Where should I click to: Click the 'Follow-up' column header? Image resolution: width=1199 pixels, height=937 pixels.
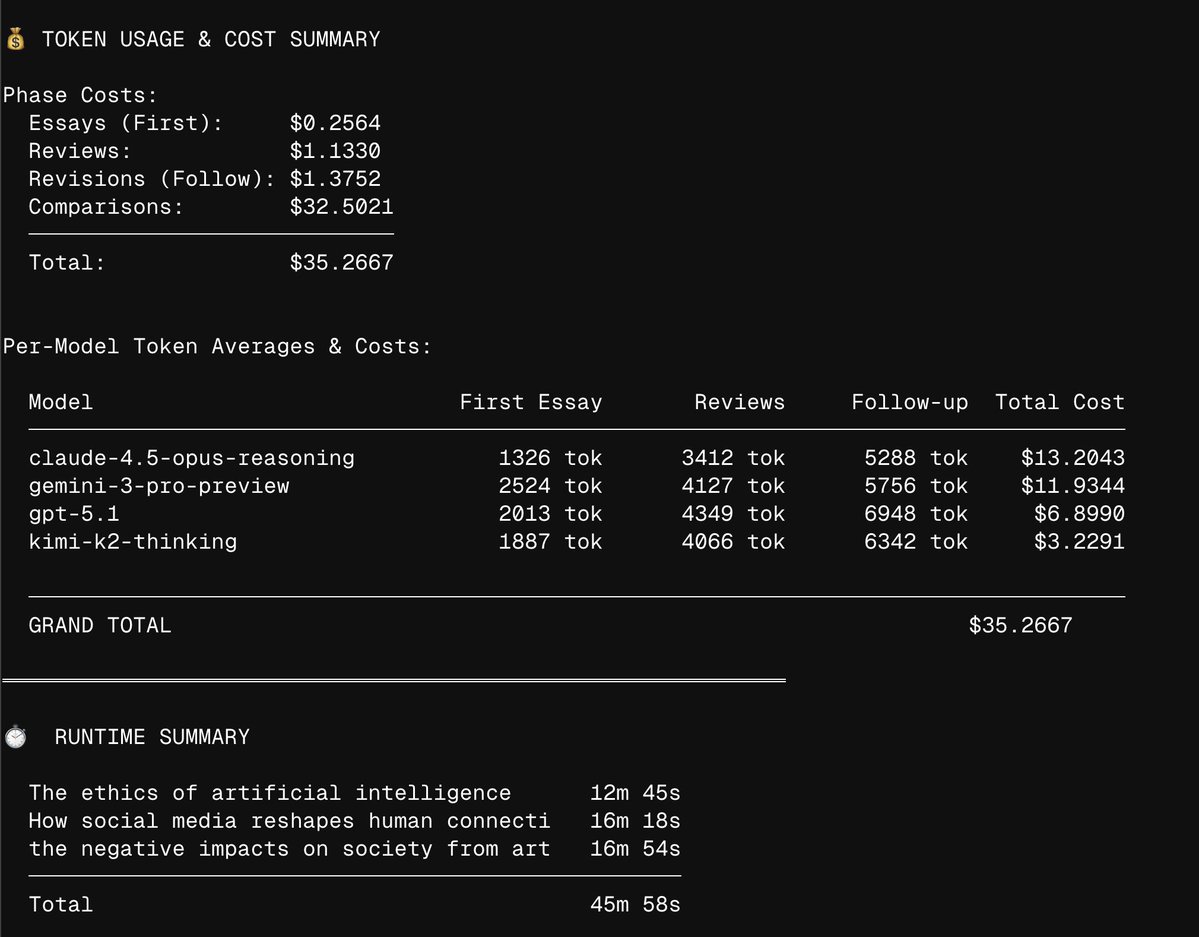point(909,402)
